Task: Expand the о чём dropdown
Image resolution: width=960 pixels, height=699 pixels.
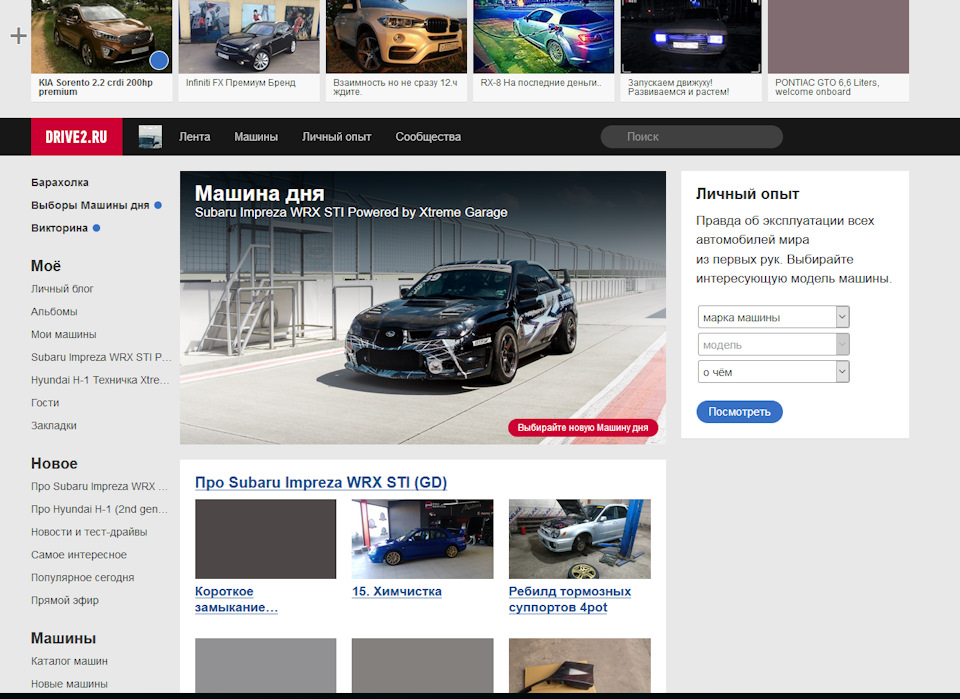Action: [773, 372]
